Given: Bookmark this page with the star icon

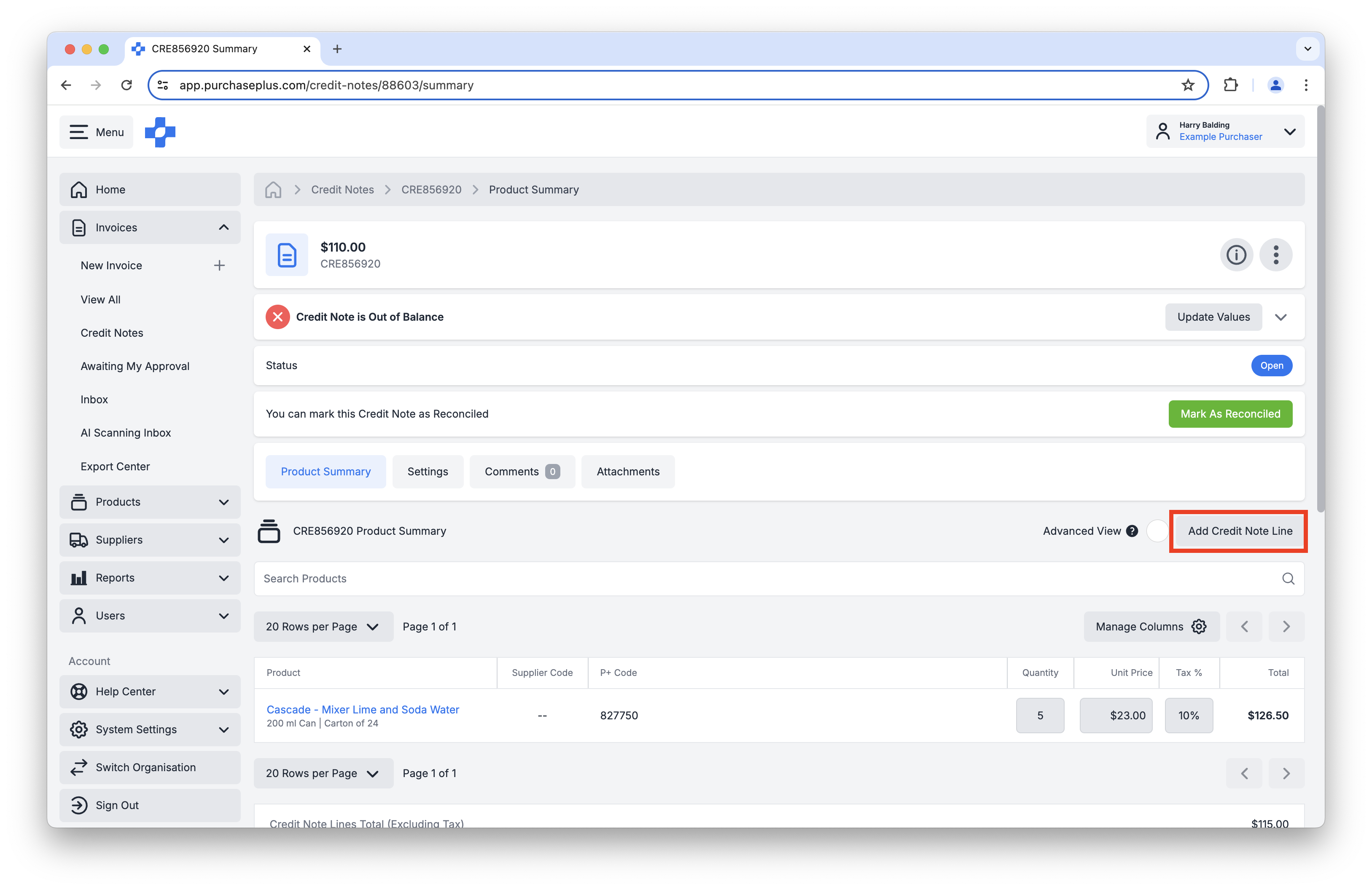Looking at the screenshot, I should point(1187,85).
